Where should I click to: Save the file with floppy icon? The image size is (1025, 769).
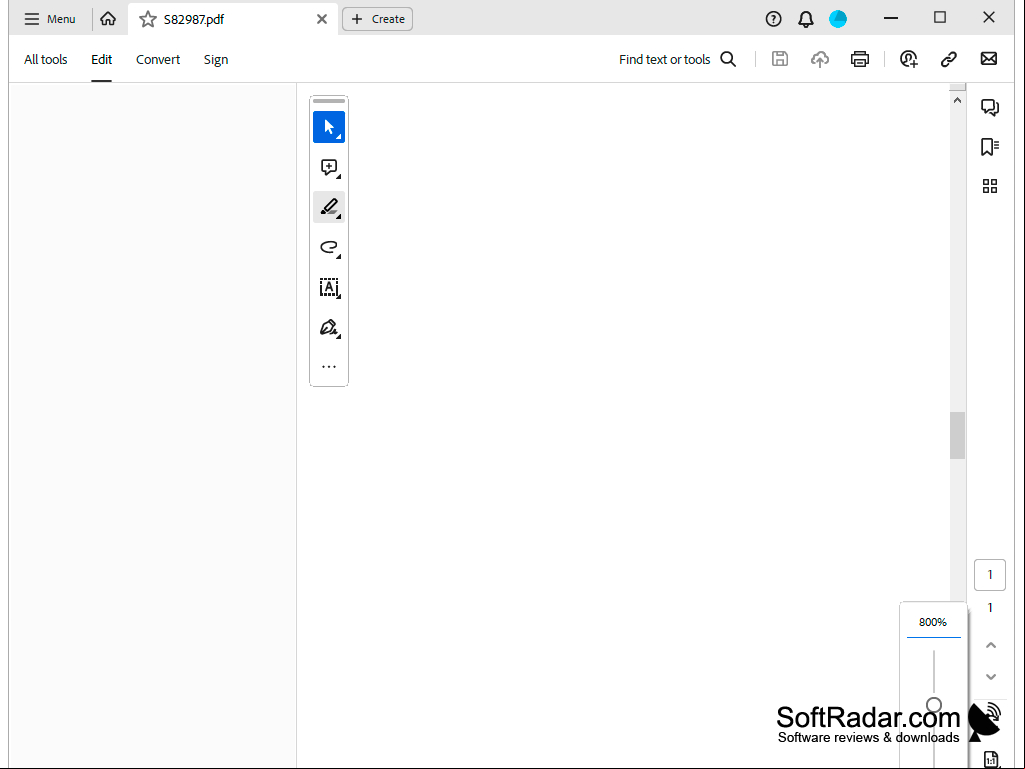pyautogui.click(x=780, y=59)
